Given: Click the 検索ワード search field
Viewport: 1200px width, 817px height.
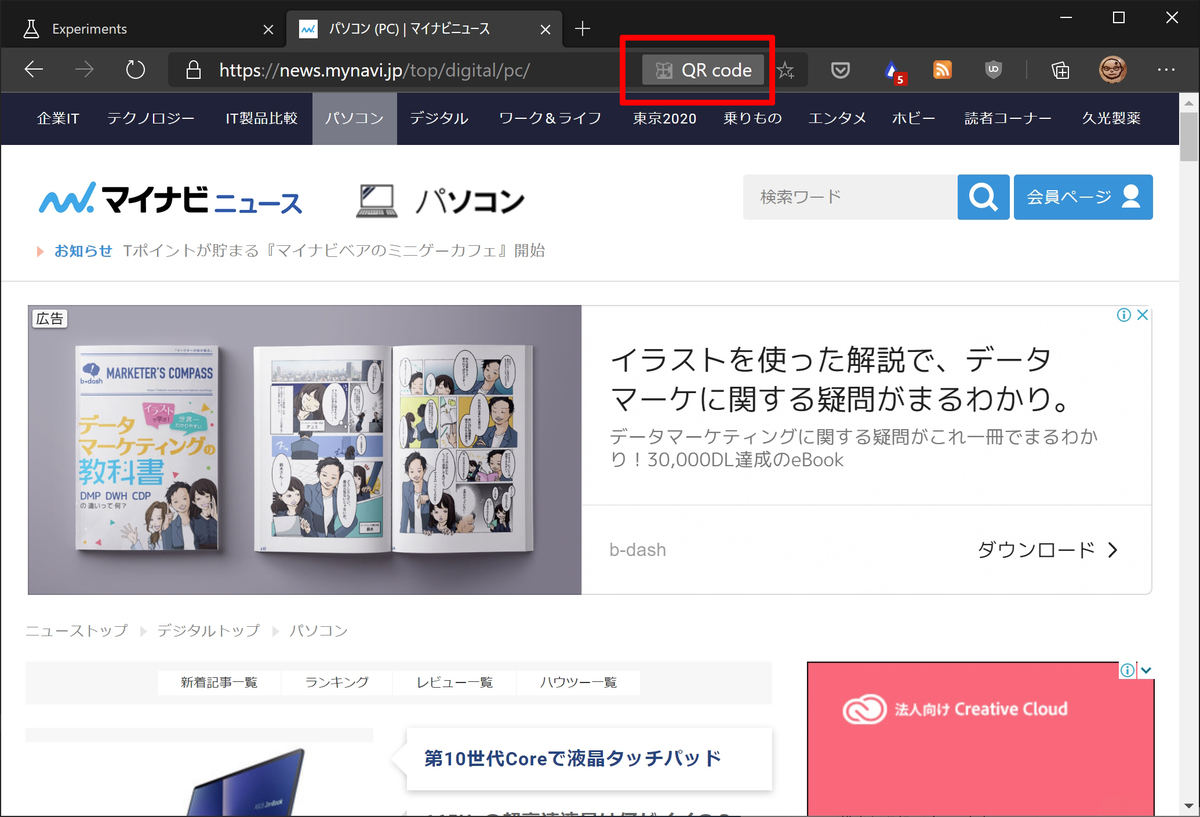Looking at the screenshot, I should 850,197.
